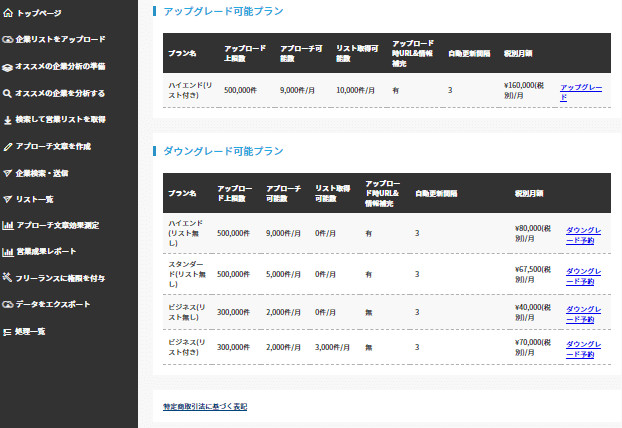The height and width of the screenshot is (428, 622).
Task: Click ハイエンド(リスト無し) plan name cell
Action: [x=186, y=233]
